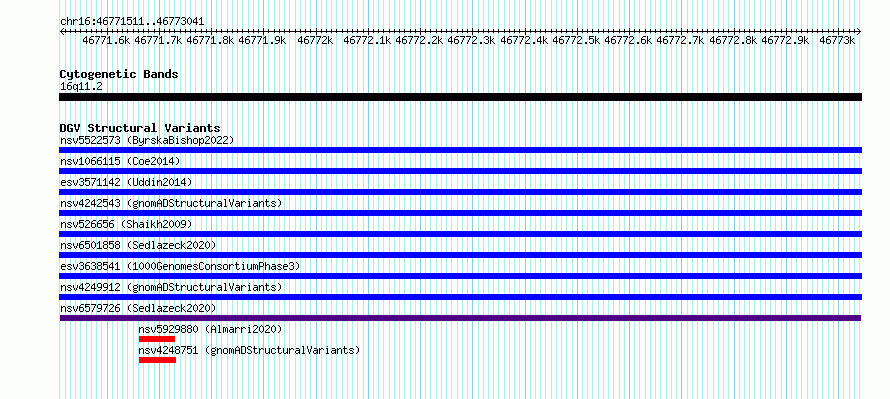Screen dimensions: 890x399
Task: Click the 46772.8k ruler tick label
Action: [x=732, y=40]
